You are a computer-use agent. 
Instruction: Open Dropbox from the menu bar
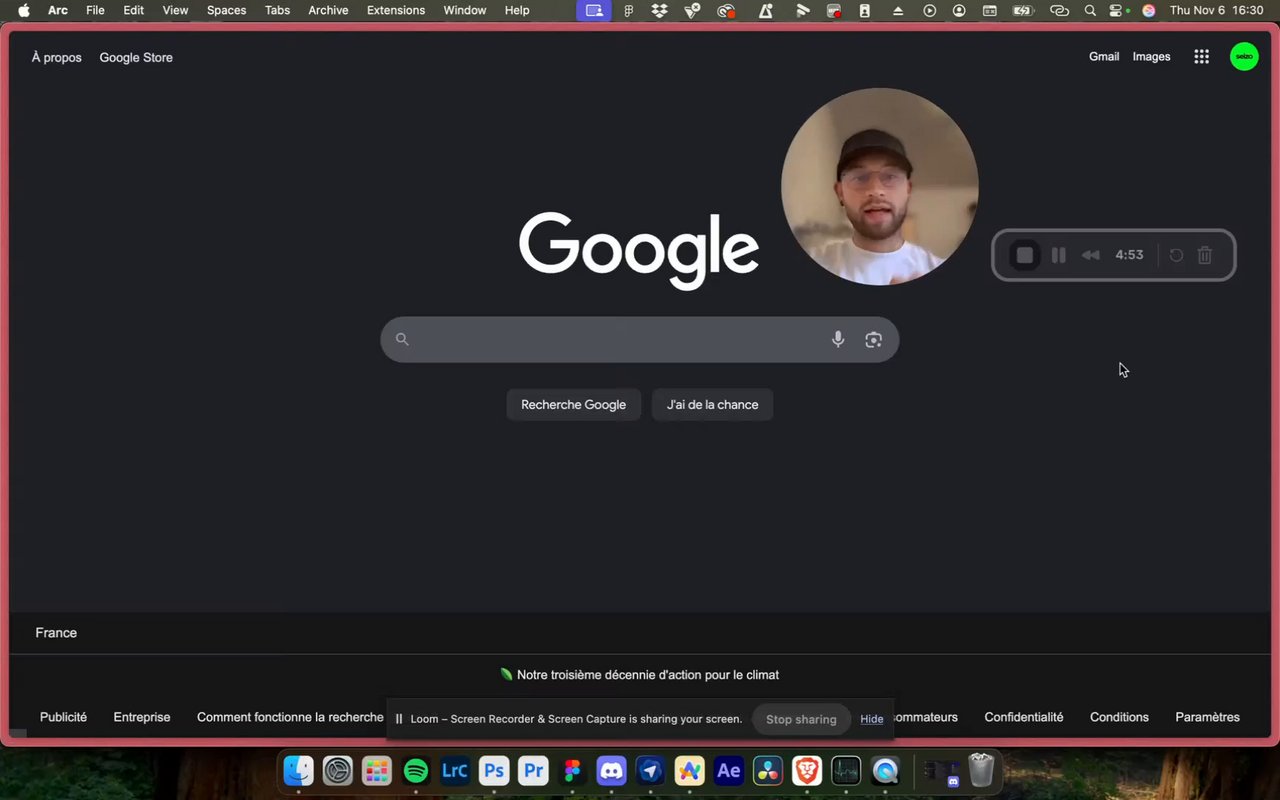pyautogui.click(x=660, y=10)
